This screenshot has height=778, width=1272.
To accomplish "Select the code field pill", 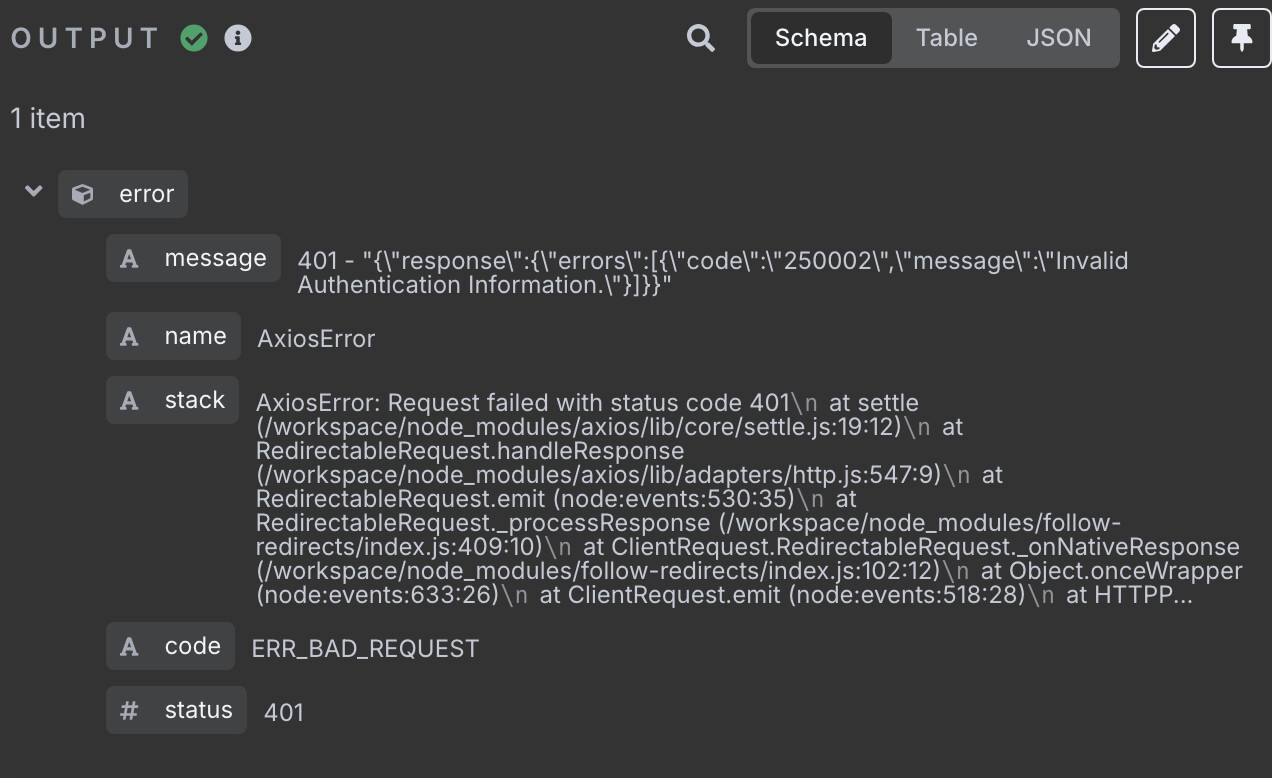I will 171,646.
